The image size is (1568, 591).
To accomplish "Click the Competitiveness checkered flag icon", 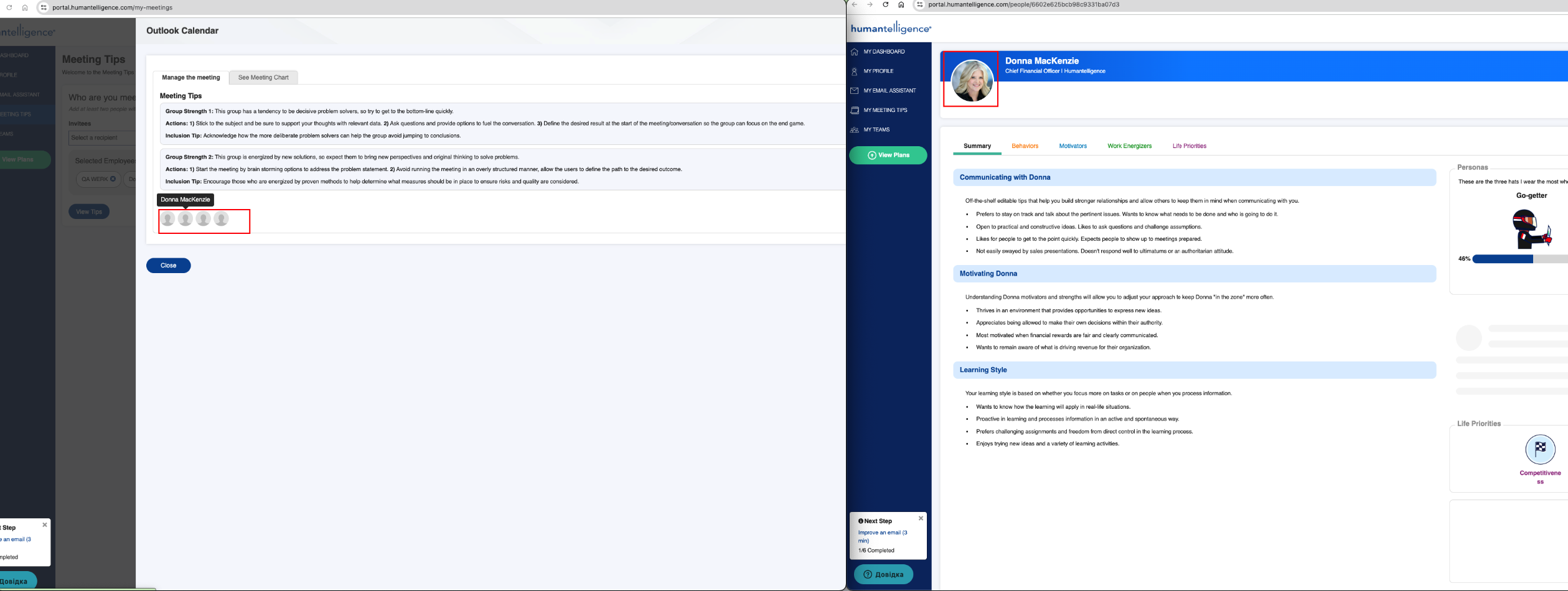I will [x=1540, y=449].
